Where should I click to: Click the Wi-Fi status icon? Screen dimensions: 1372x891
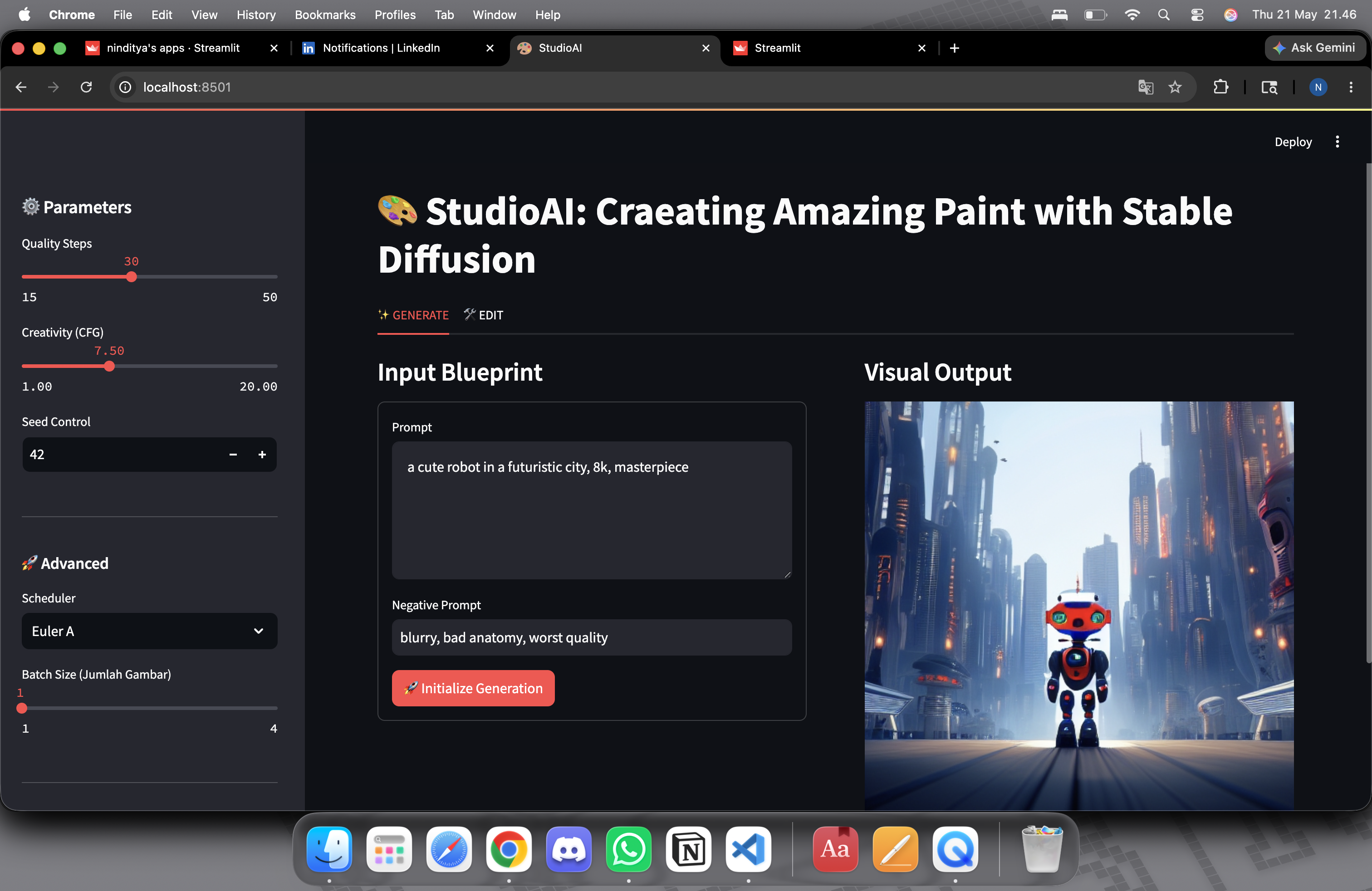click(1132, 15)
